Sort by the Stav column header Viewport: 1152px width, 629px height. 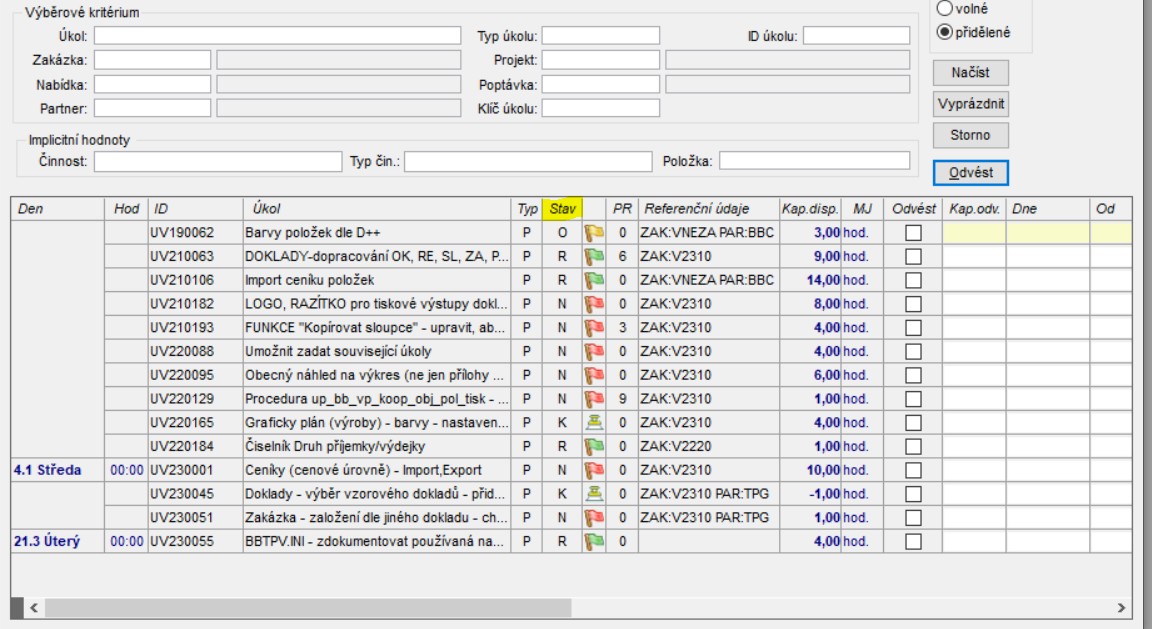point(562,209)
